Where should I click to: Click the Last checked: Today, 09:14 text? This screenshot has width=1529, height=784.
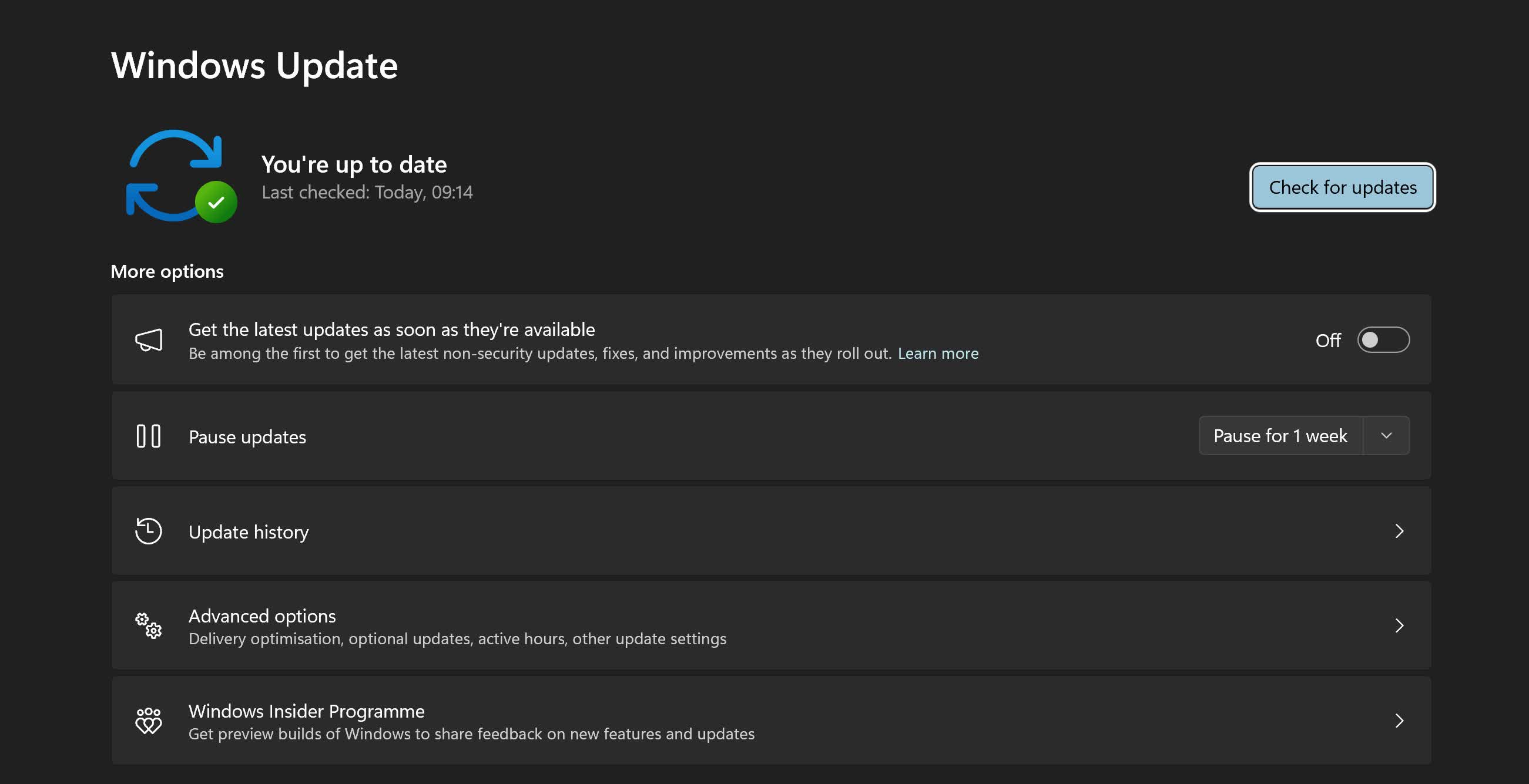[367, 192]
